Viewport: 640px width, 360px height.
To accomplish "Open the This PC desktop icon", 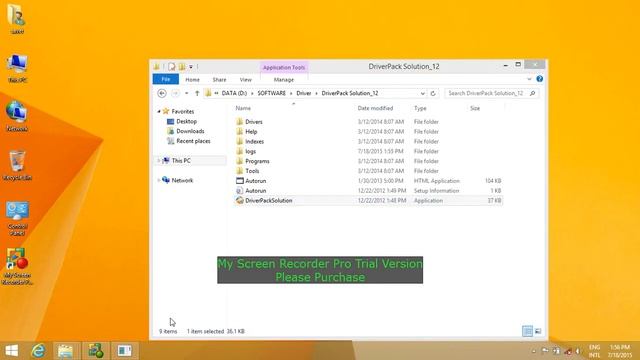I will point(17,69).
